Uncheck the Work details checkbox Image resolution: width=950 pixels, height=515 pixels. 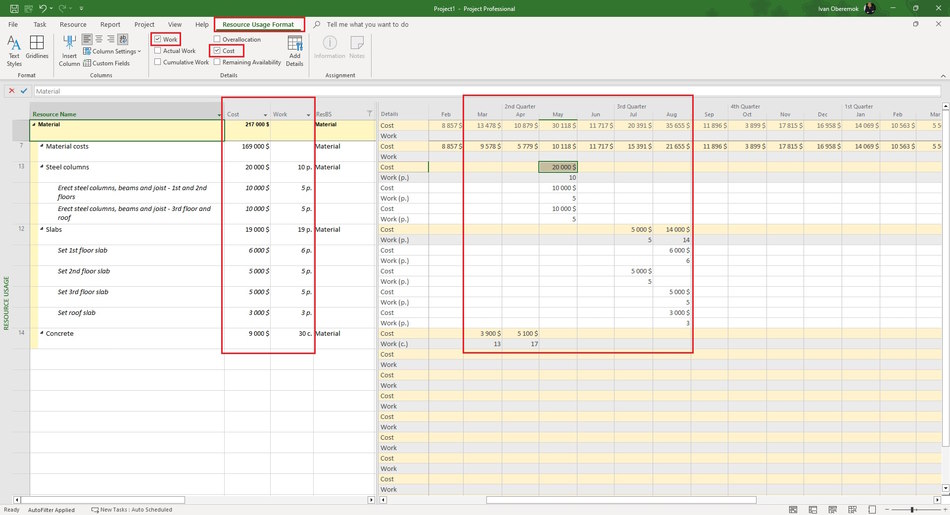tap(158, 39)
